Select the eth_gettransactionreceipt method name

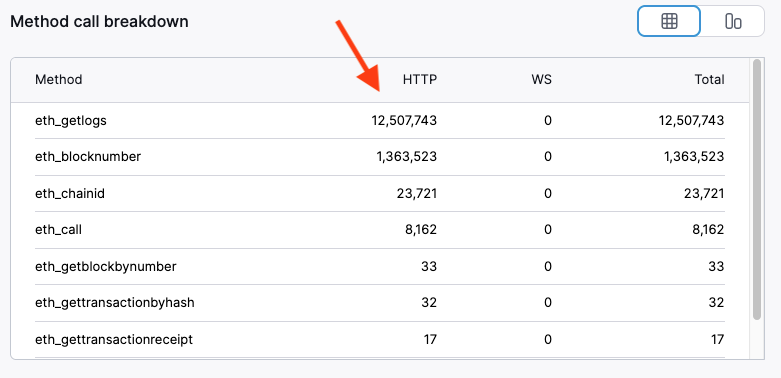click(x=114, y=340)
